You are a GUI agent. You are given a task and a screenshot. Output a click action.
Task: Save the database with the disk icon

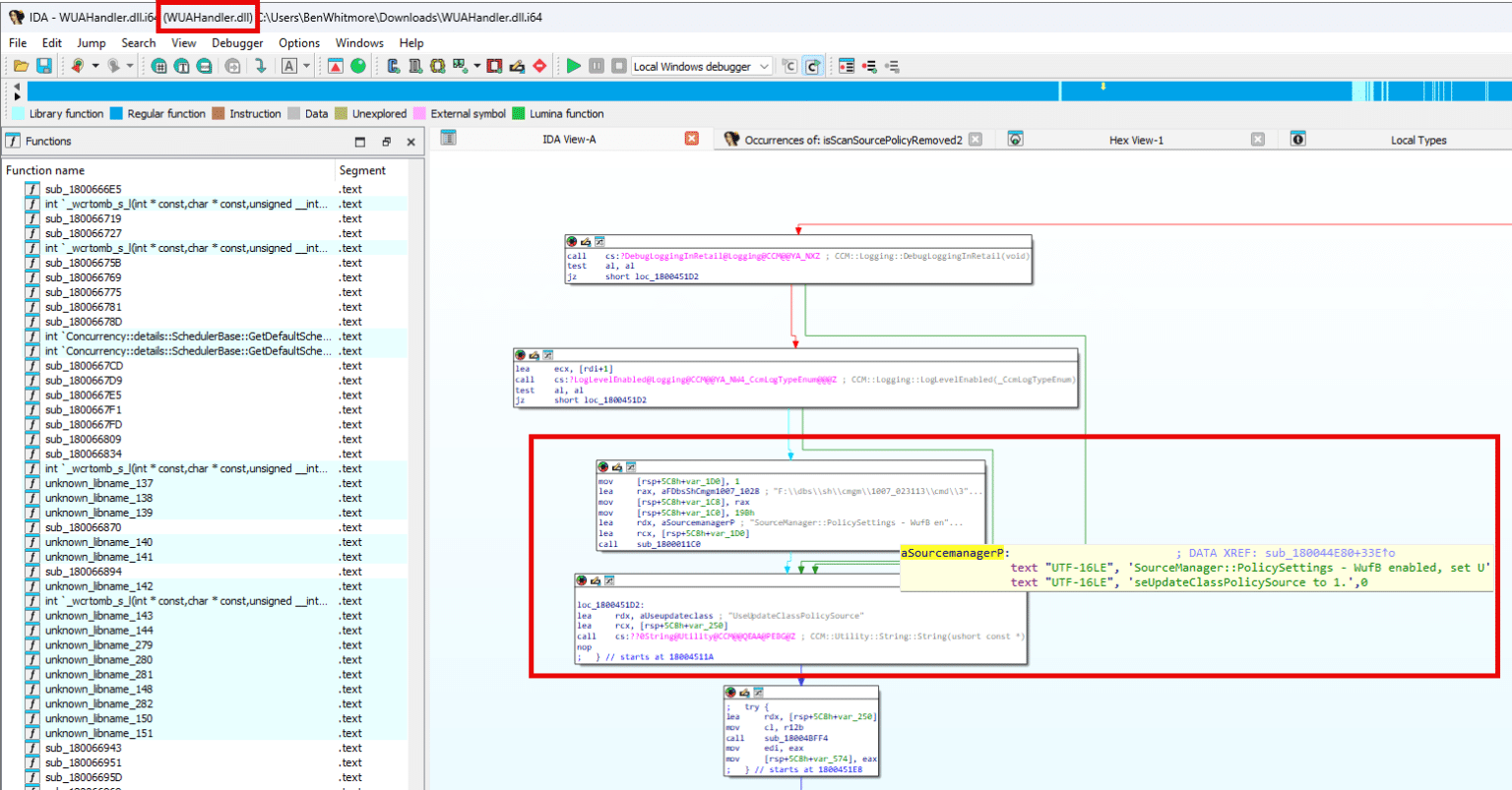coord(43,66)
